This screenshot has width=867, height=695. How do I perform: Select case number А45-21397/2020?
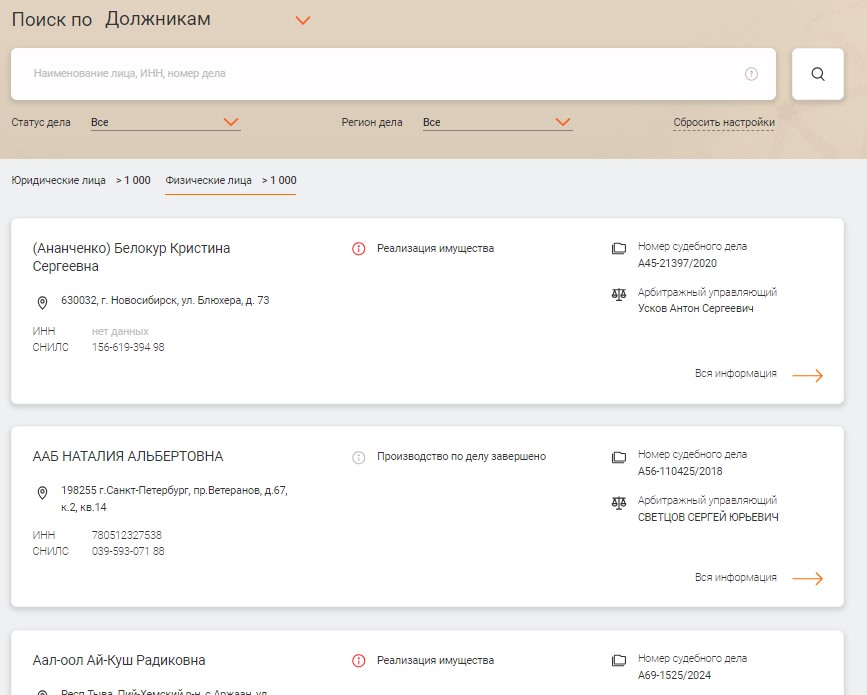(677, 263)
